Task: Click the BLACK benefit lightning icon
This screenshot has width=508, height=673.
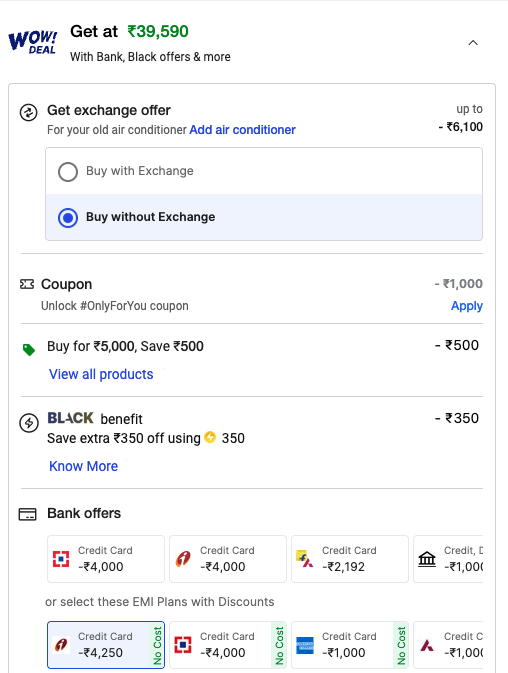Action: pos(29,423)
